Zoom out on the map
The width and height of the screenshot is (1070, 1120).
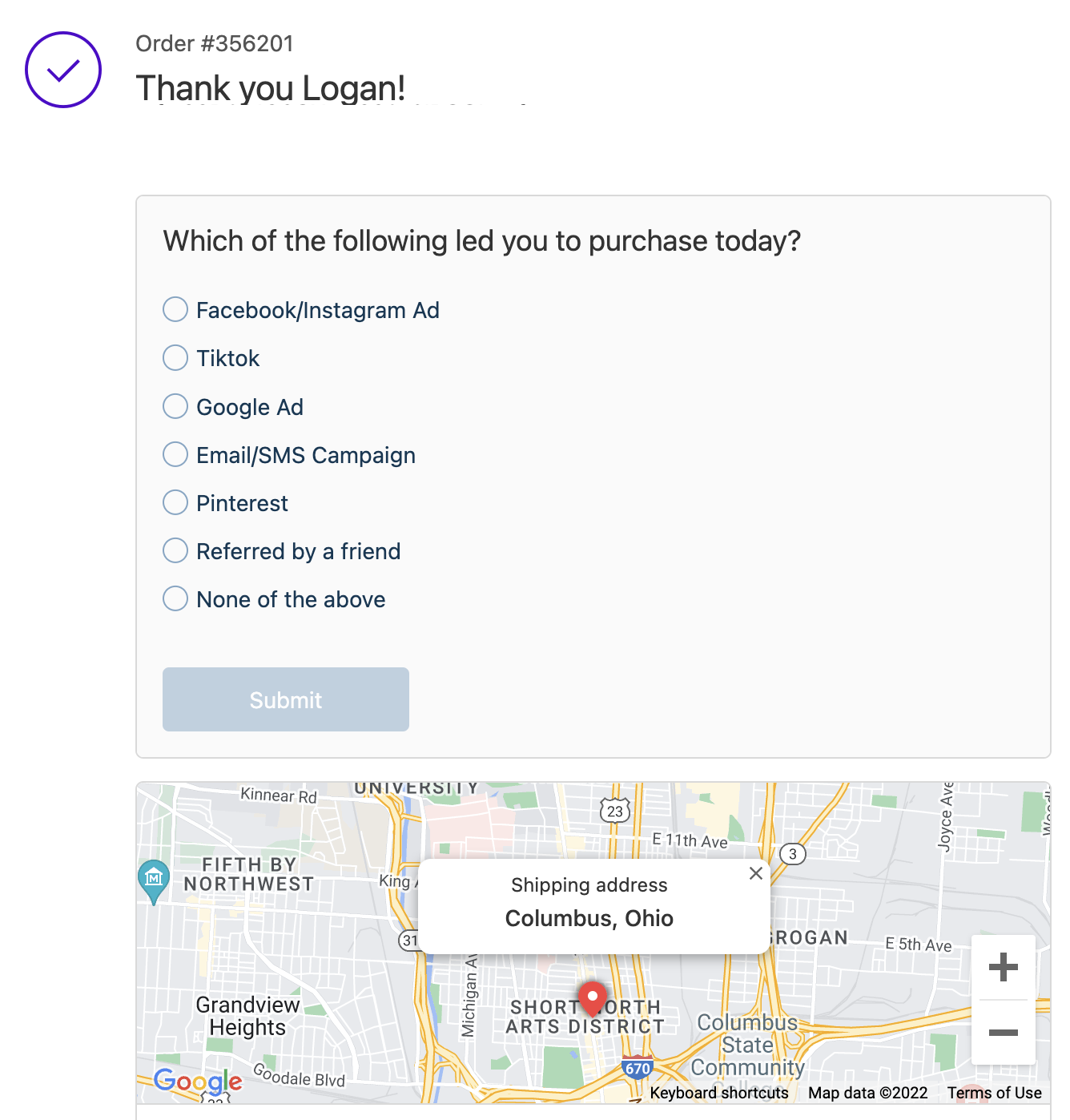pos(1004,1033)
